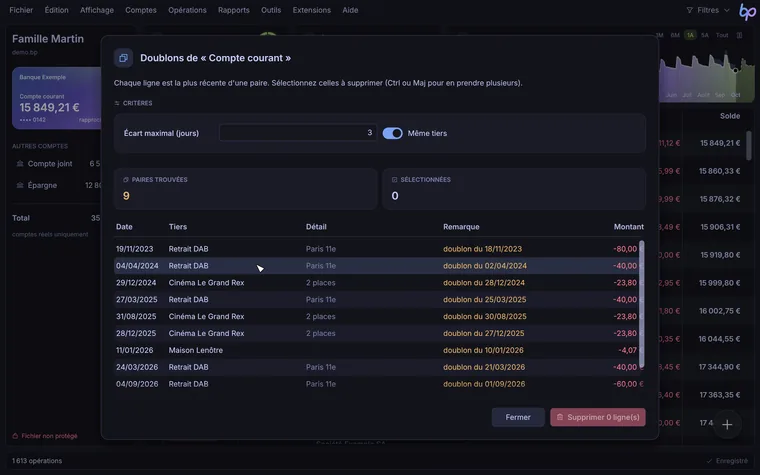The image size is (760, 475).
Task: Open the Édition menu
Action: (56, 10)
